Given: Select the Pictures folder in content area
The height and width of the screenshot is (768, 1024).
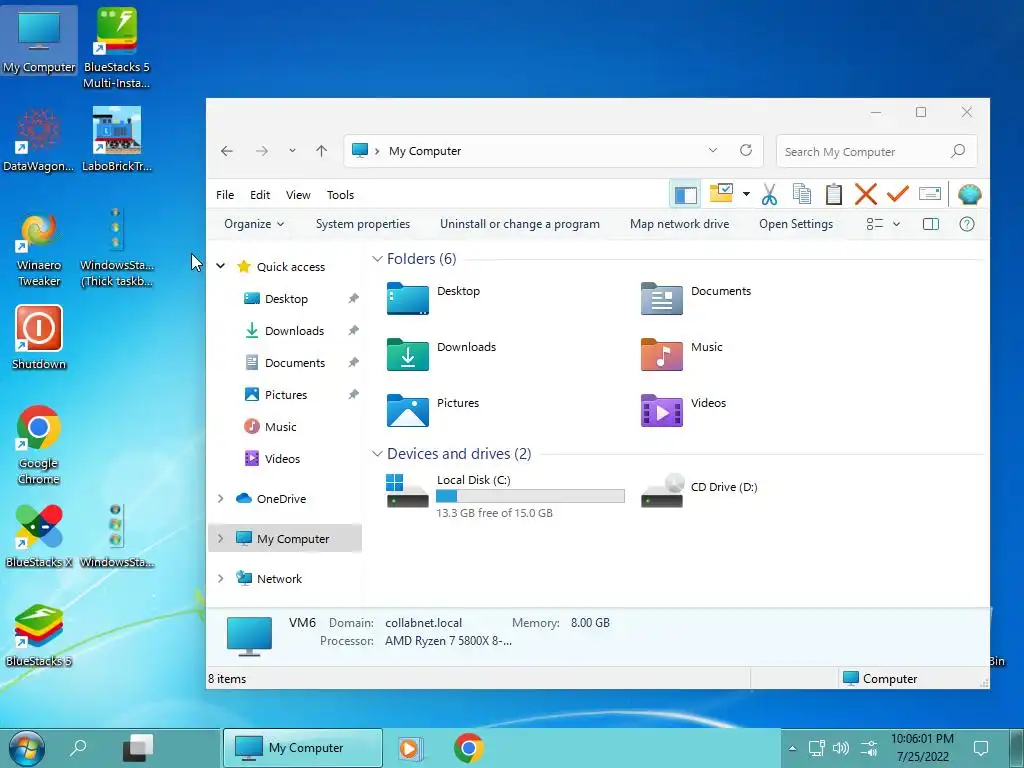Looking at the screenshot, I should coord(433,411).
